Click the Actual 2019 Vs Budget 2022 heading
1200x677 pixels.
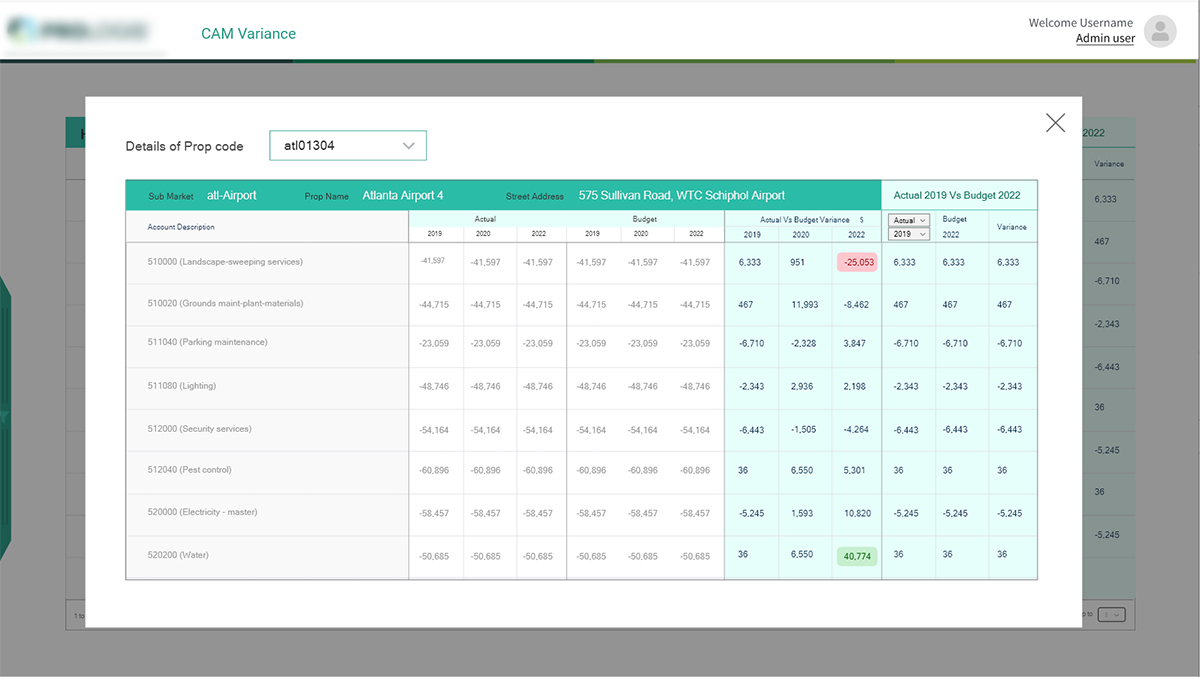point(957,196)
